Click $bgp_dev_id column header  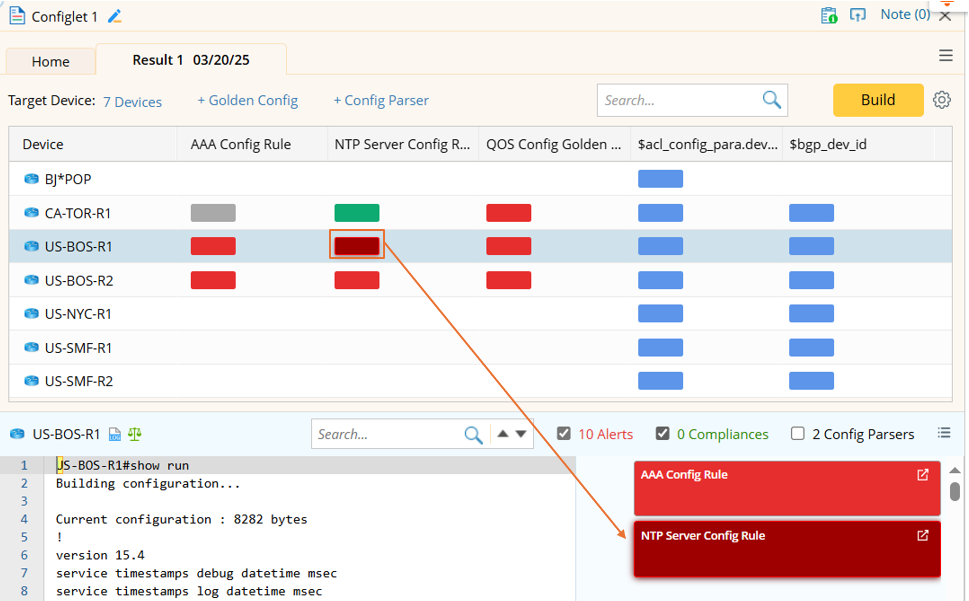pyautogui.click(x=858, y=144)
